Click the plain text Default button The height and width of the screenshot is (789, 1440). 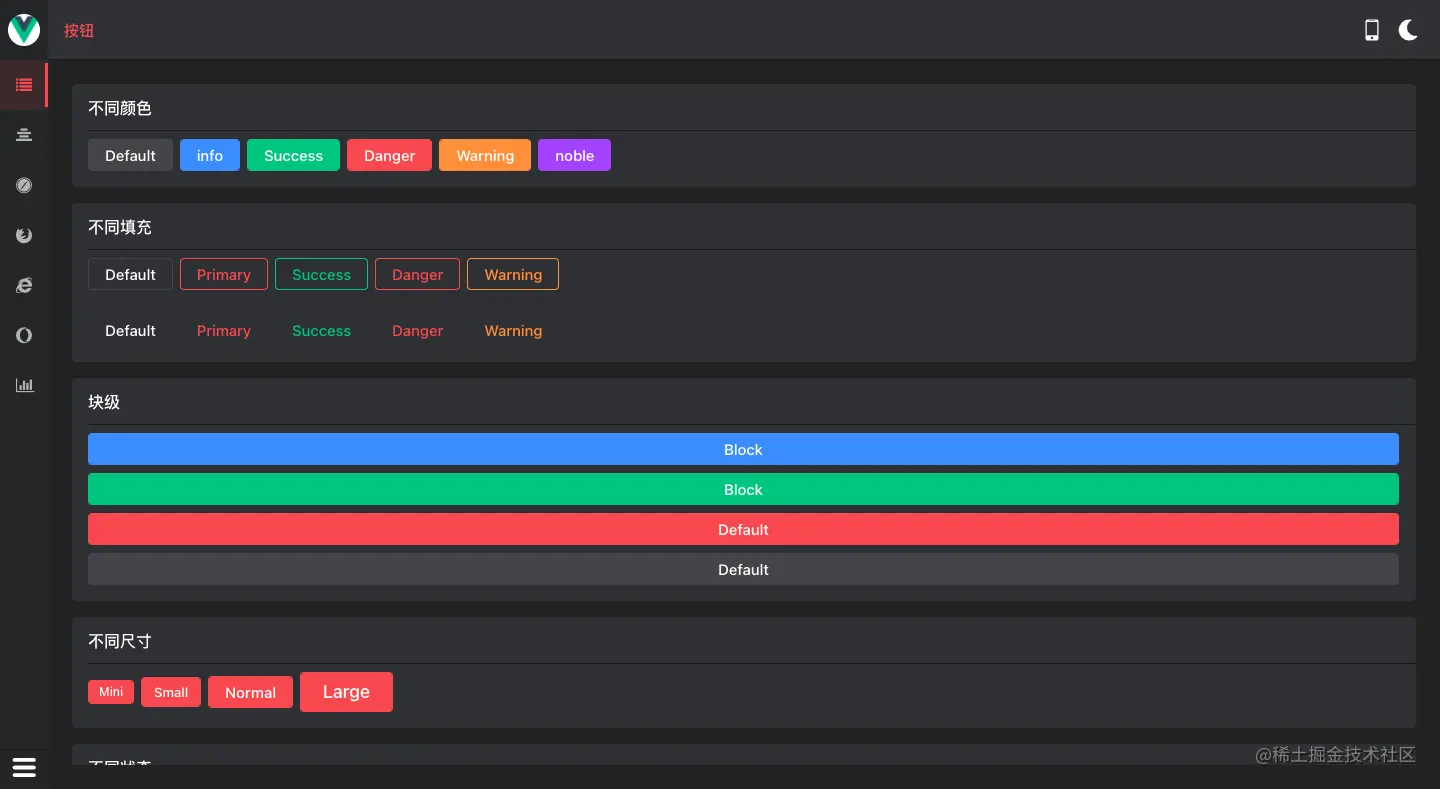[130, 330]
